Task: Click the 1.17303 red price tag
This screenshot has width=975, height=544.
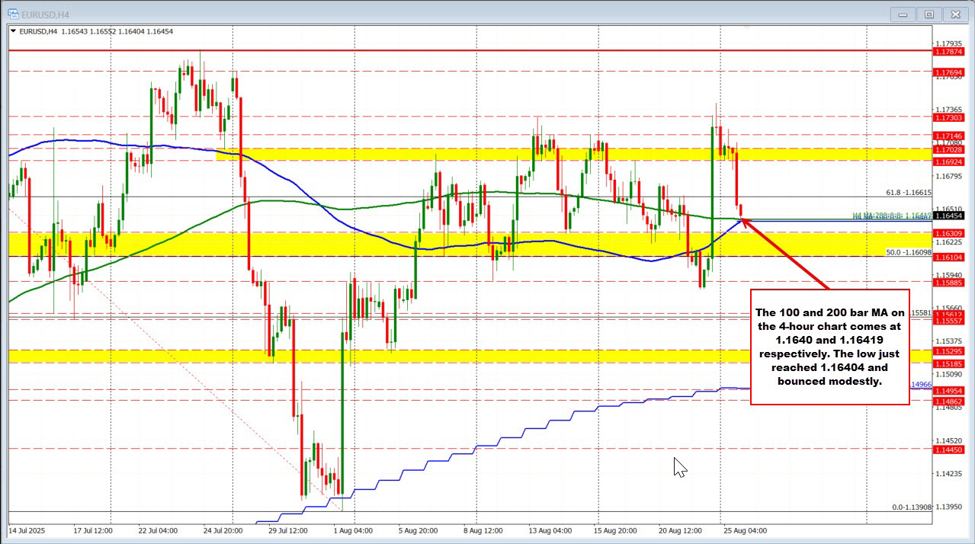Action: click(948, 117)
